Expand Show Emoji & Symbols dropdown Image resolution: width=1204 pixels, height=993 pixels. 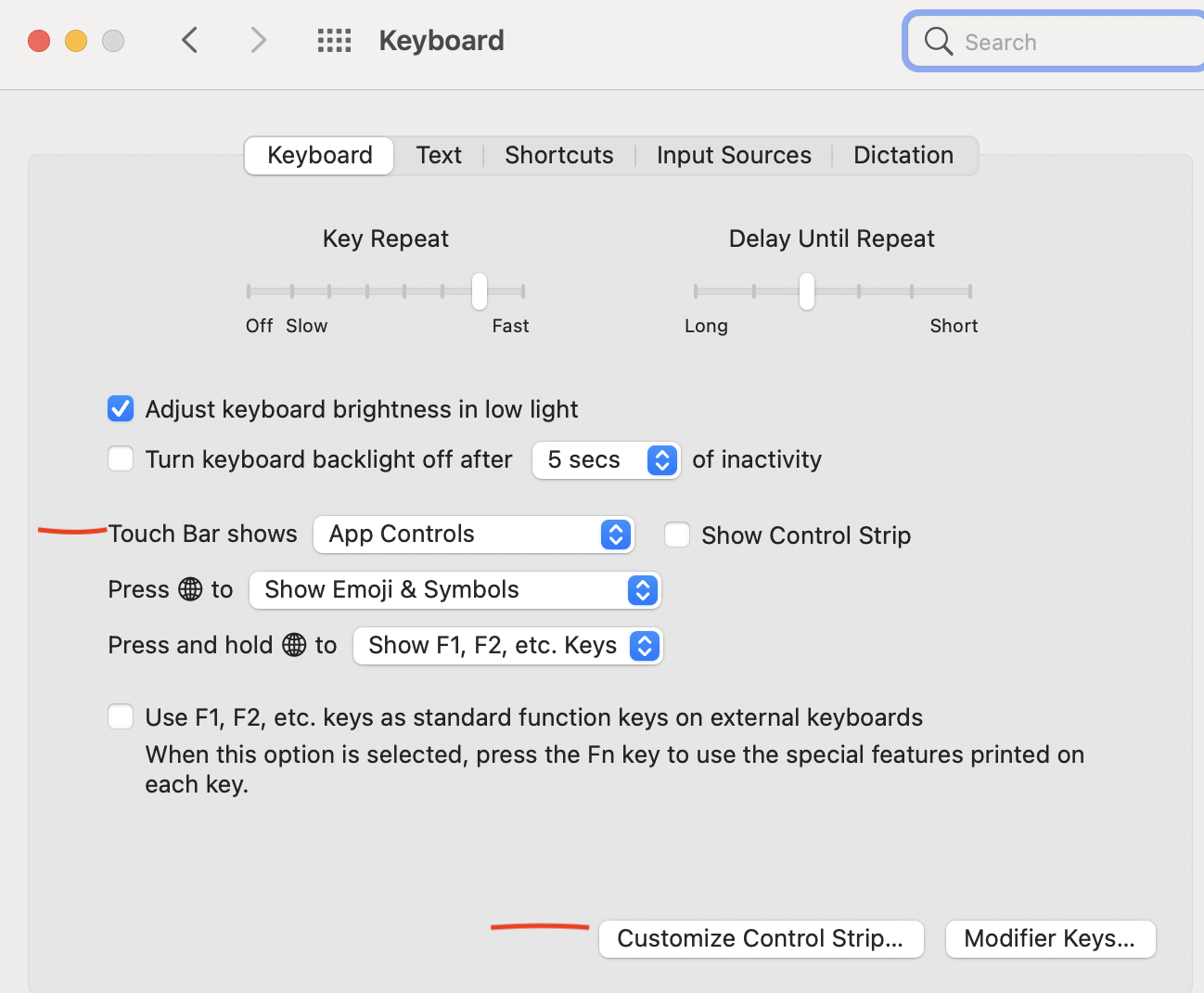click(455, 590)
